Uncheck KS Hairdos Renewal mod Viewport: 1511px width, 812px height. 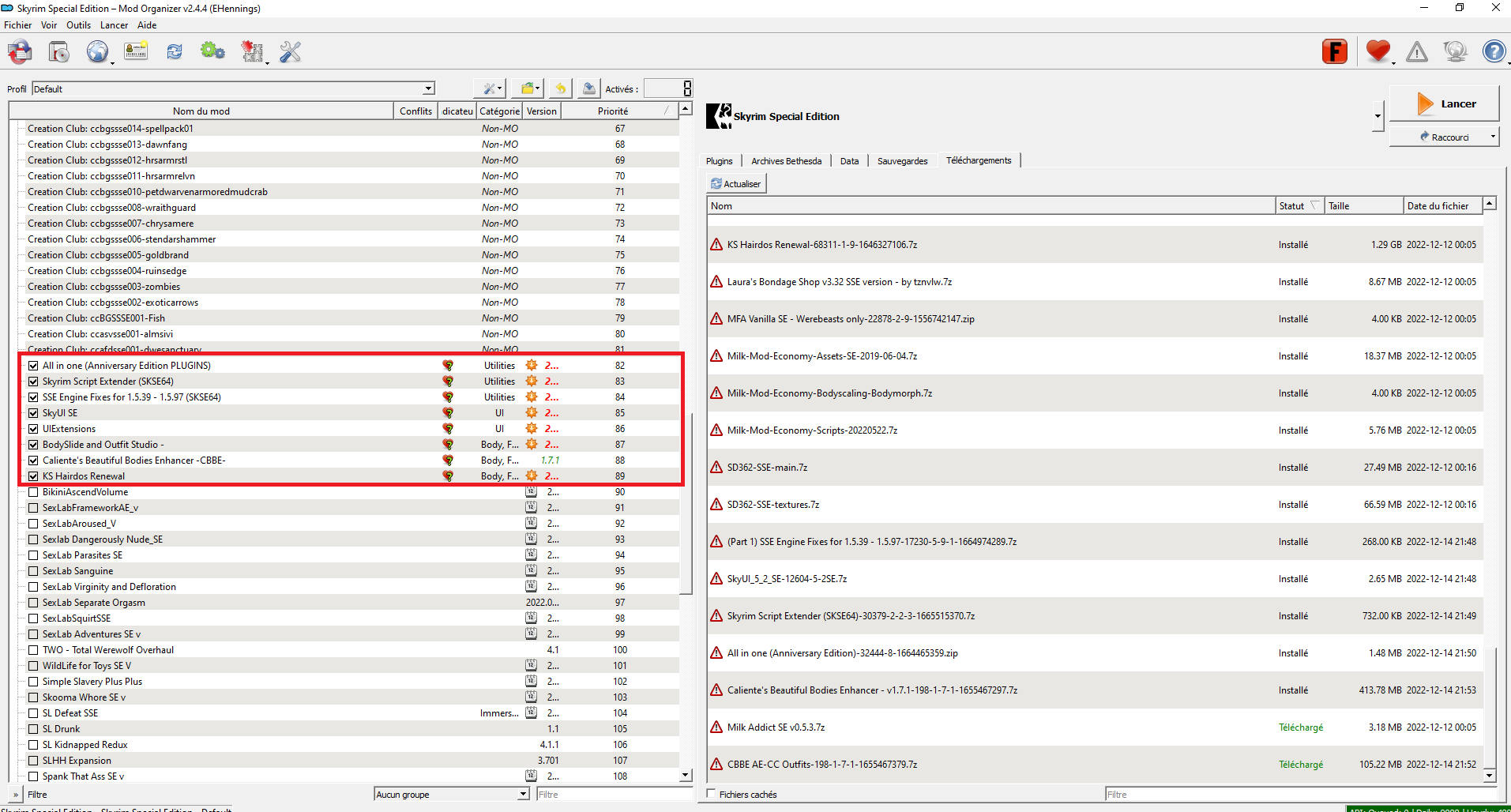(33, 476)
